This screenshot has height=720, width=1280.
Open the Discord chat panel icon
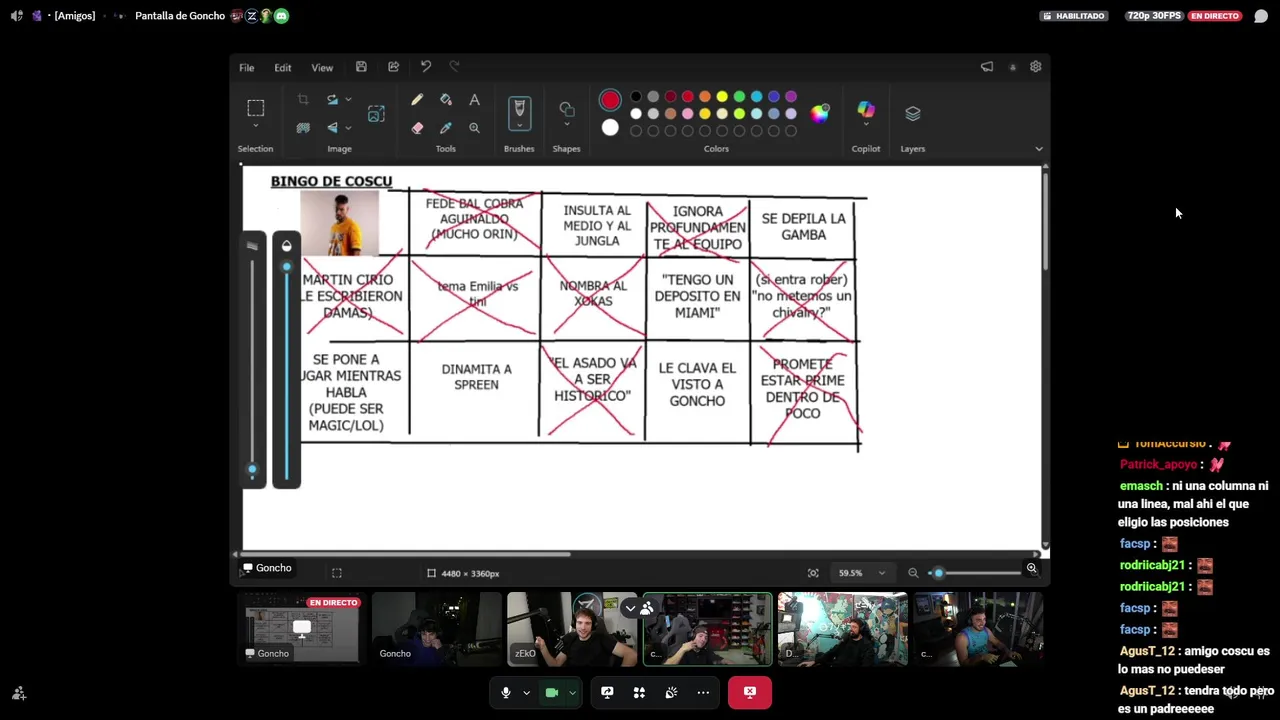point(1261,16)
